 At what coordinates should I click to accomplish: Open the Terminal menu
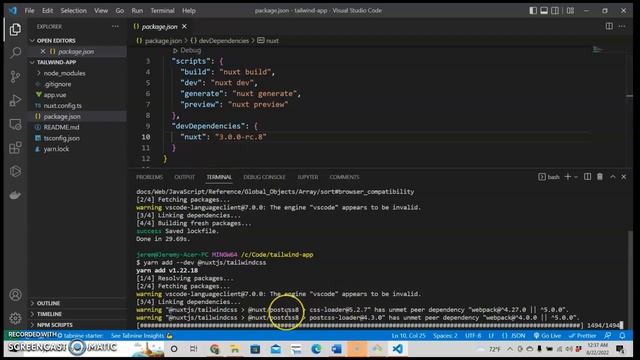point(162,11)
